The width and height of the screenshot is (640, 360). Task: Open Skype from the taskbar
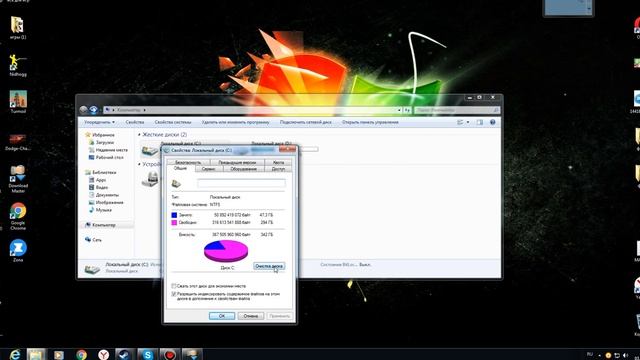pos(147,354)
